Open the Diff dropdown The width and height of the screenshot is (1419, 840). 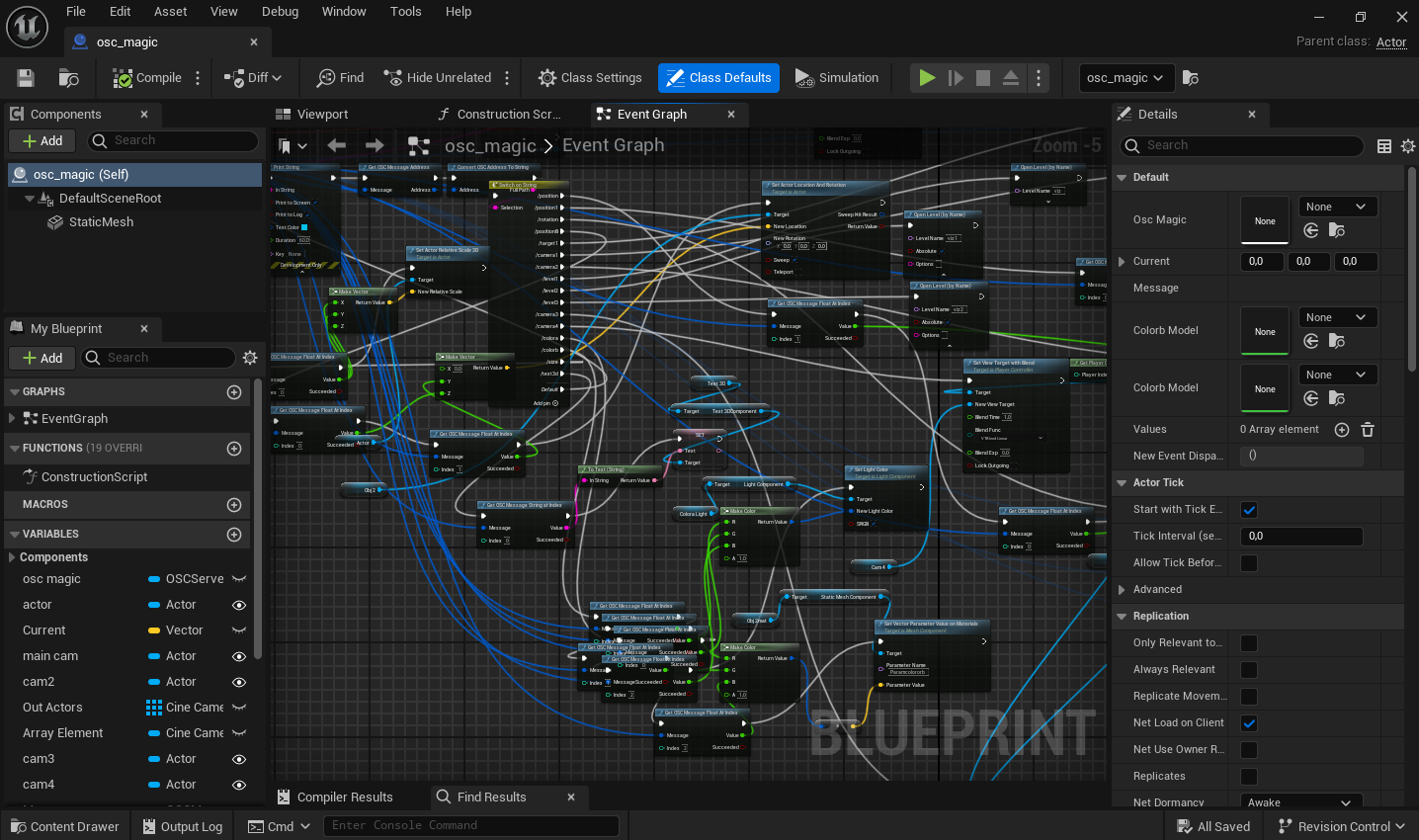(x=253, y=78)
